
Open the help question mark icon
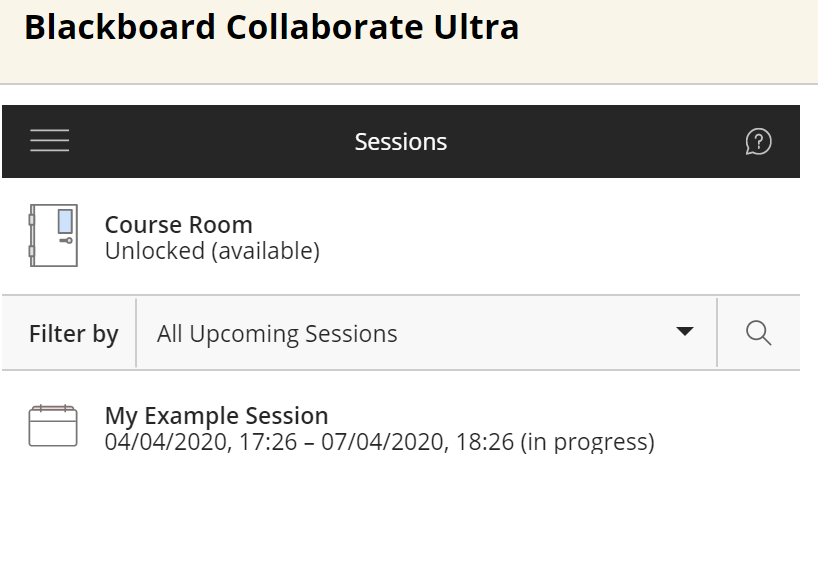758,142
